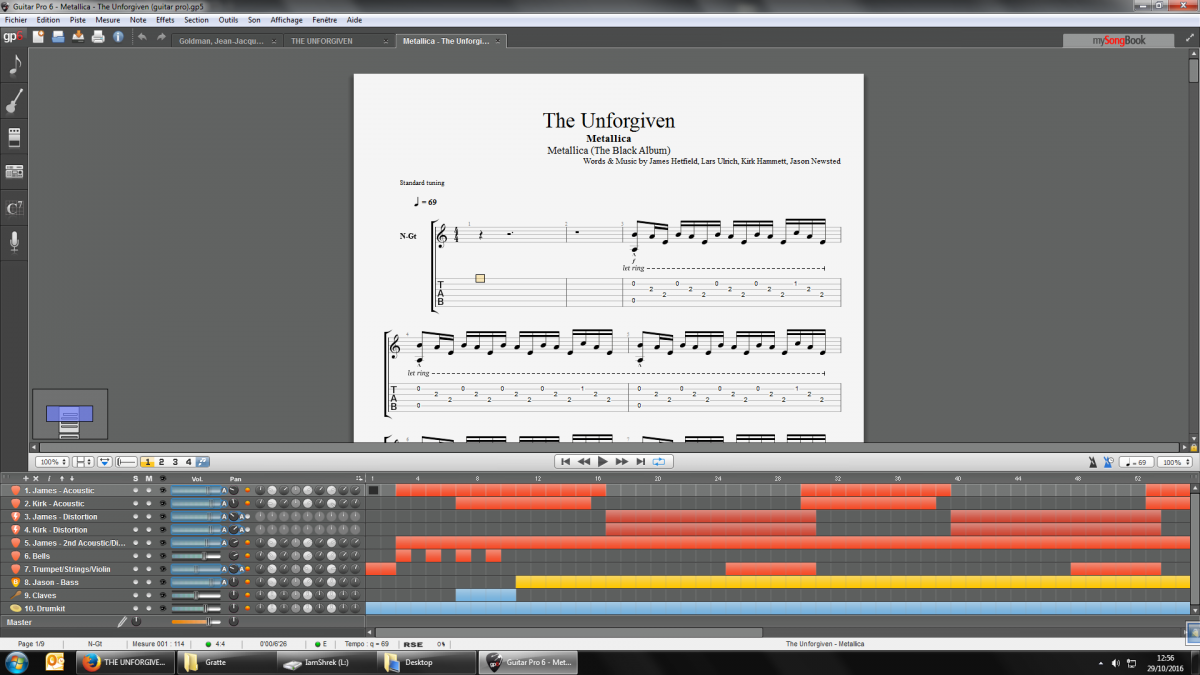Adjust the Master volume slider

(x=196, y=622)
